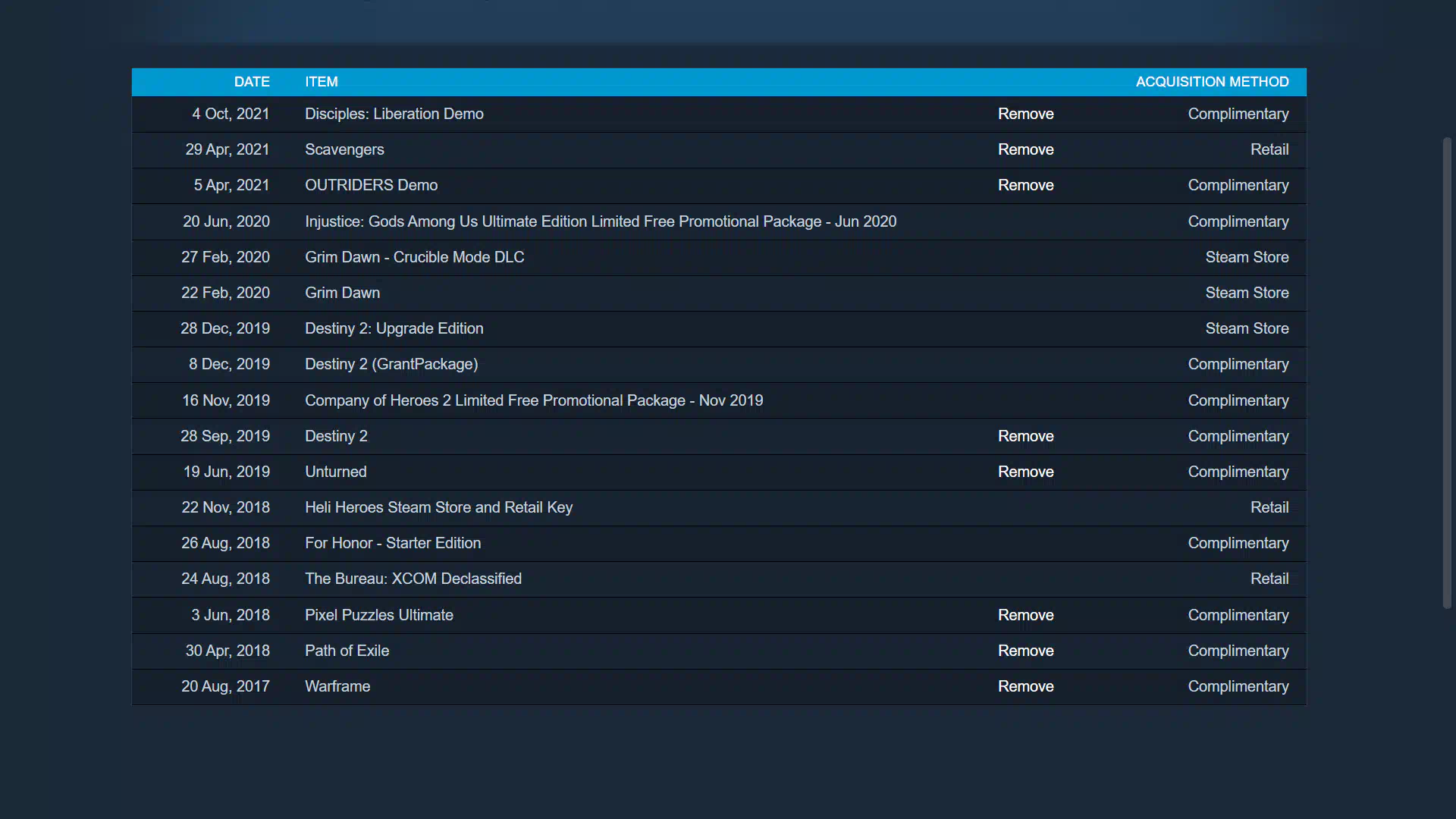Click the date 27 Feb, 2020
1456x819 pixels.
(225, 257)
